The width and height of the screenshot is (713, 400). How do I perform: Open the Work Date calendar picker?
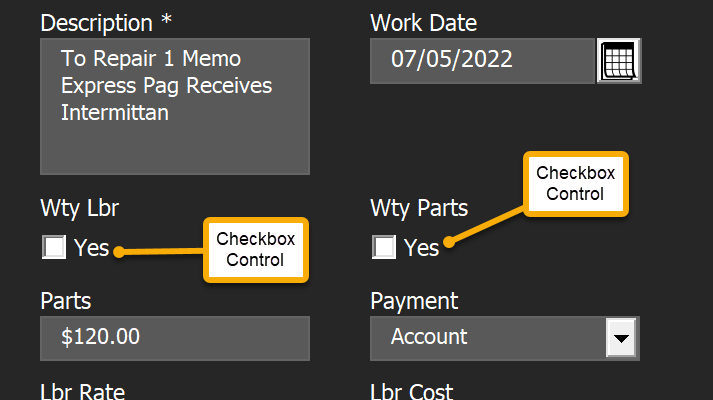point(618,61)
